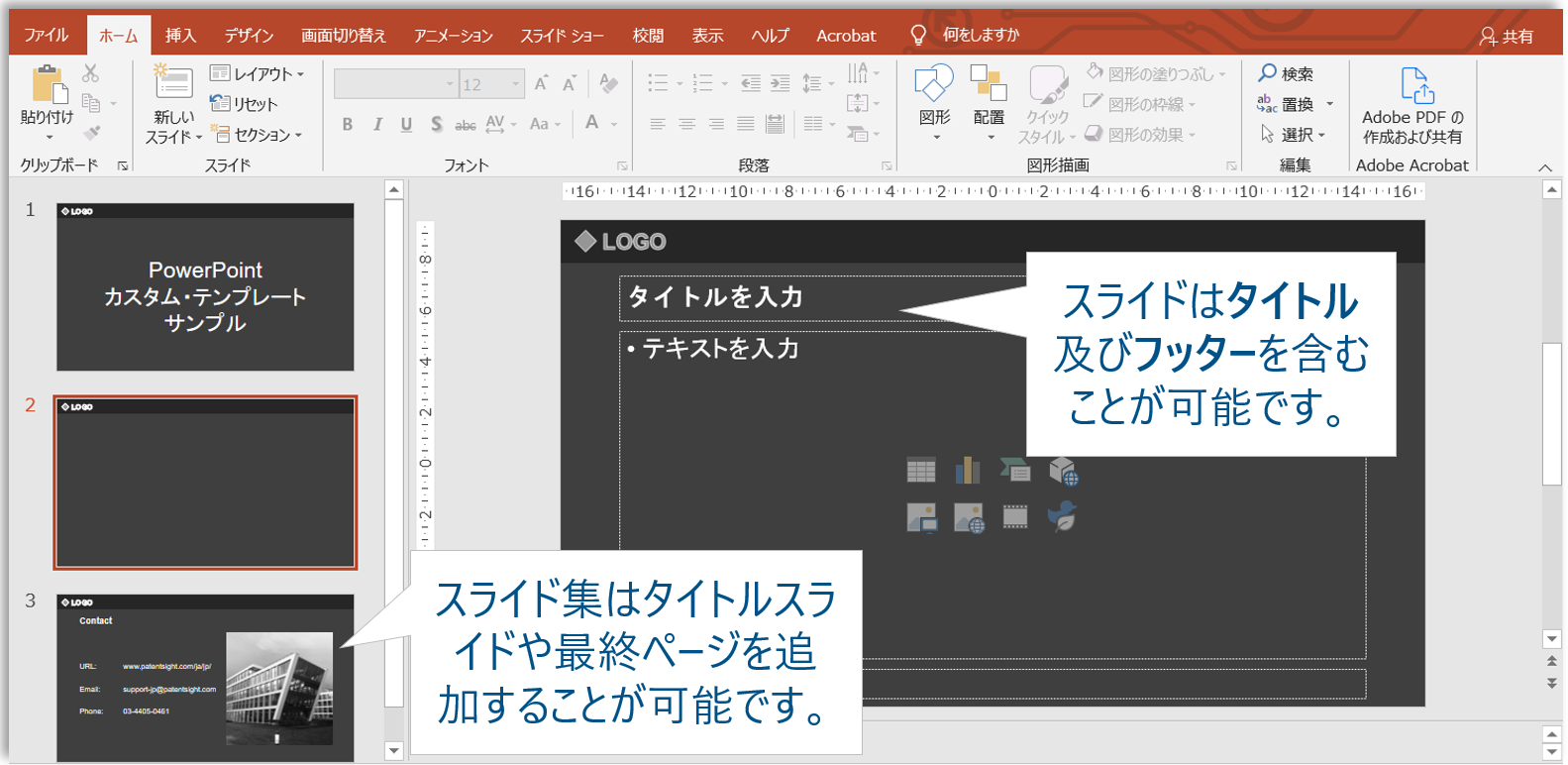The height and width of the screenshot is (765, 1568).
Task: Open the font name combo box
Action: tap(395, 84)
